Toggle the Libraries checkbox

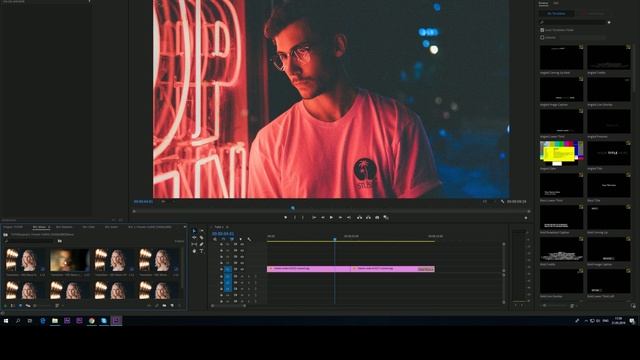(542, 38)
